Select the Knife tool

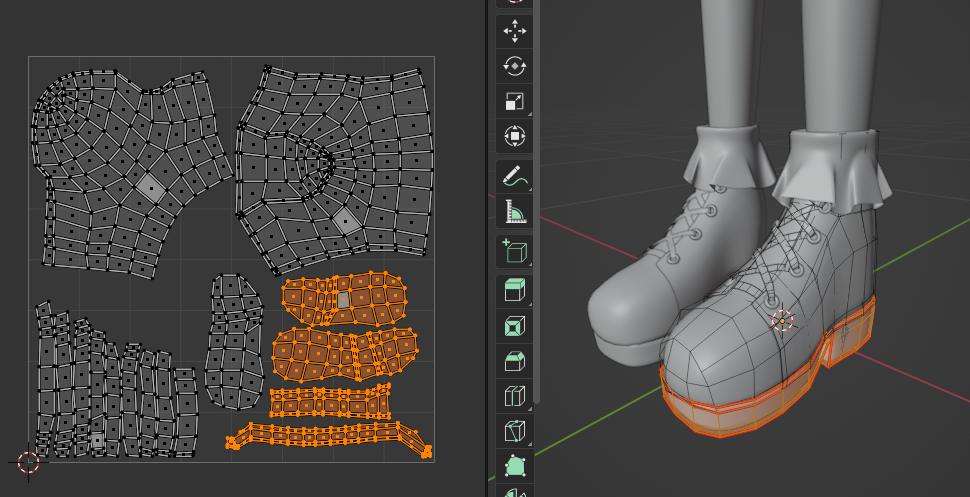pyautogui.click(x=515, y=431)
